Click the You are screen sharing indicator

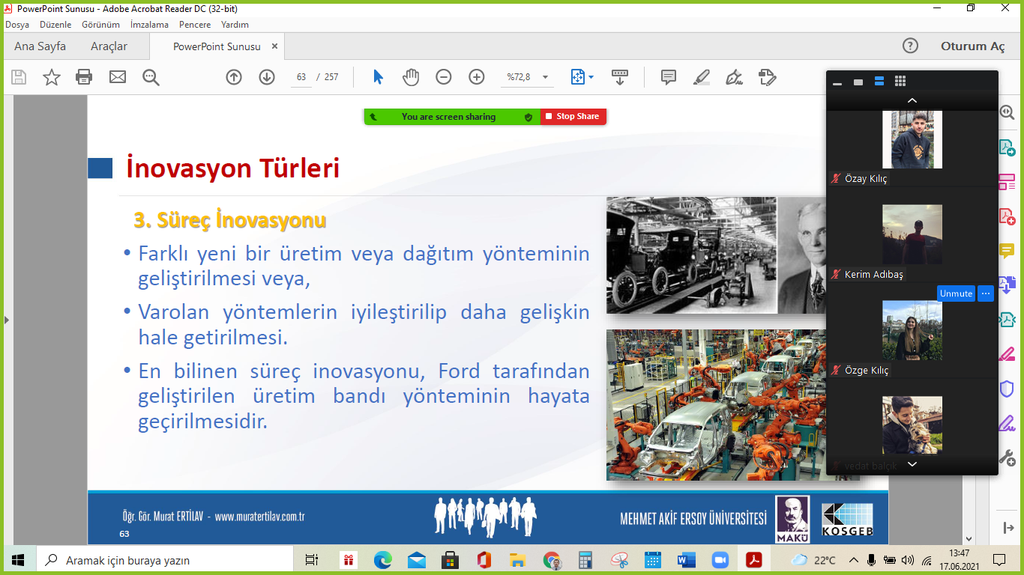[x=448, y=116]
